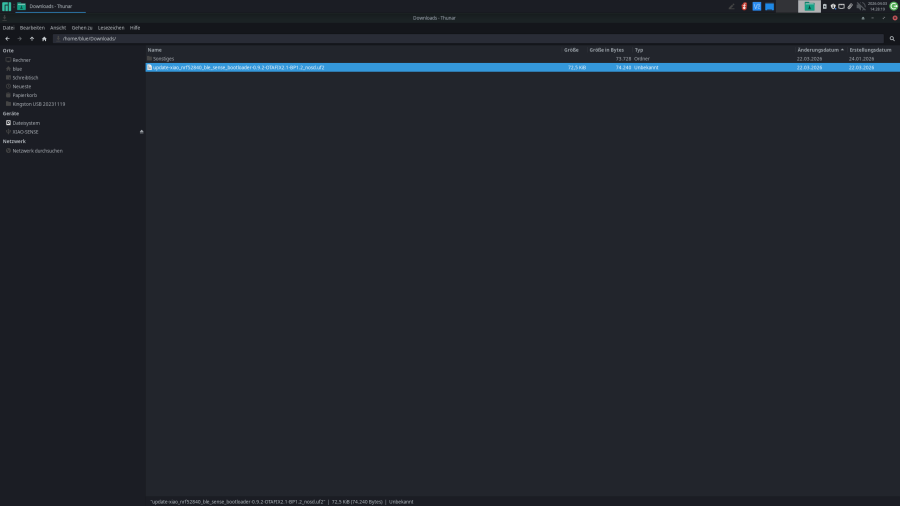The image size is (900, 506).
Task: Select Kingston USB 20231119 in the sidebar
Action: [x=38, y=104]
